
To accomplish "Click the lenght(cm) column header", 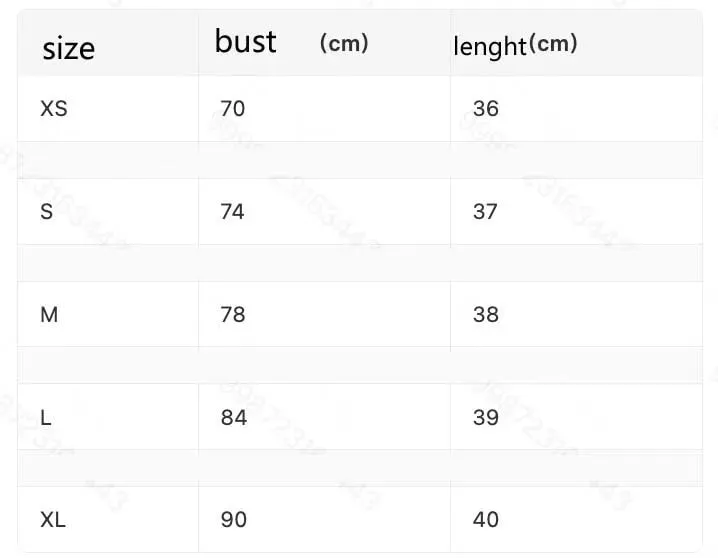I will 515,46.
